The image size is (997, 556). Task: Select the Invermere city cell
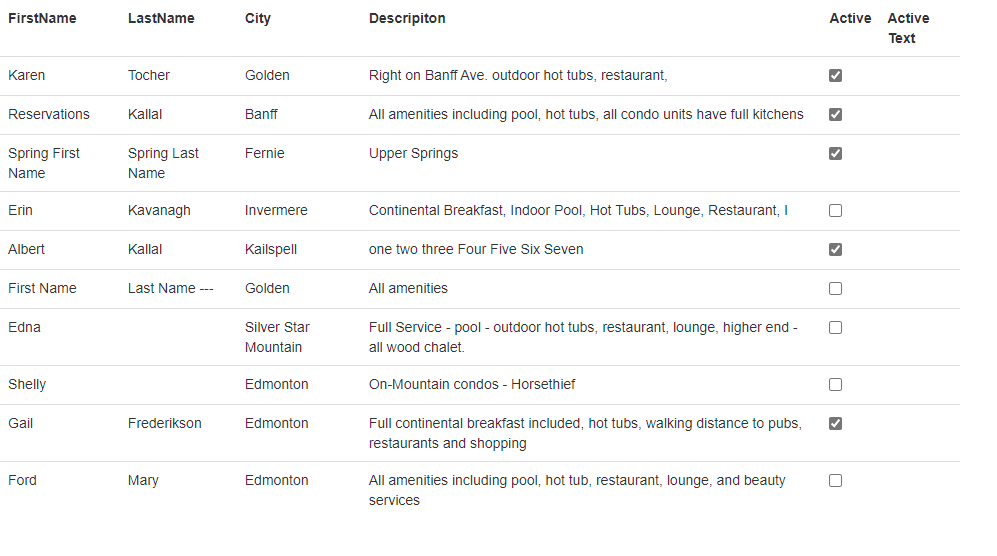tap(276, 211)
